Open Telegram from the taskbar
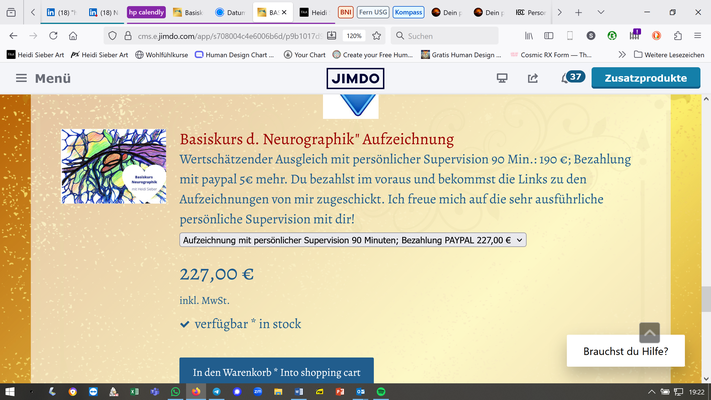The height and width of the screenshot is (400, 711). tap(216, 391)
